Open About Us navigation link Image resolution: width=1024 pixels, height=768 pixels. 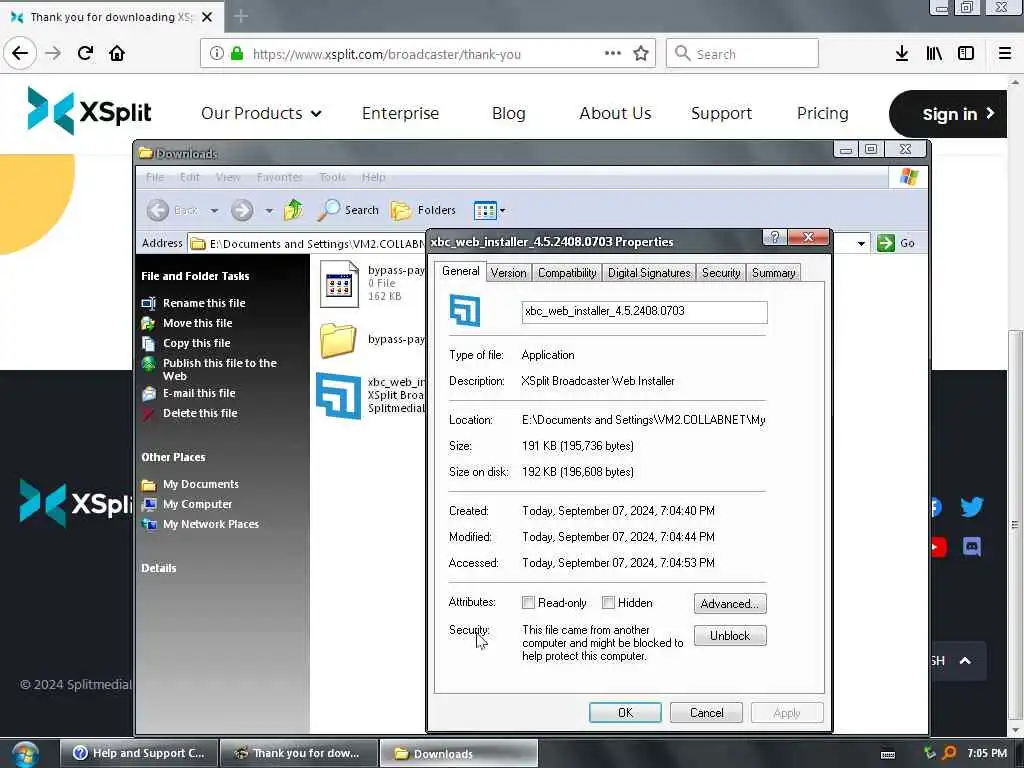click(x=615, y=114)
